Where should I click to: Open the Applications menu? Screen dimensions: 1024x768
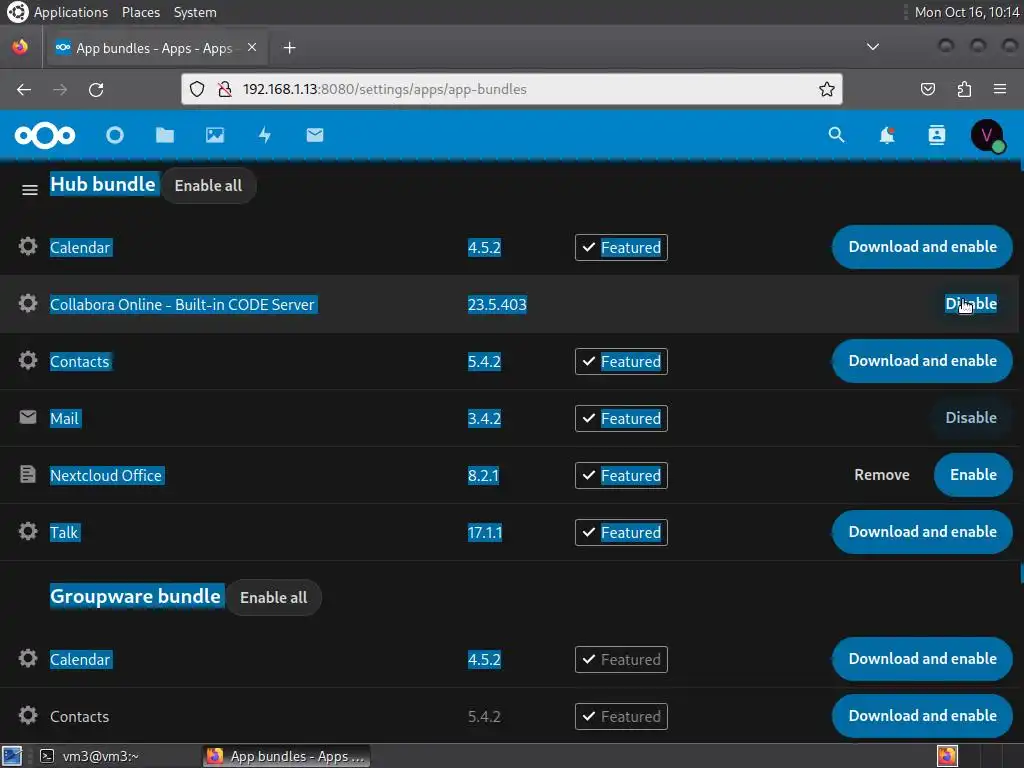pyautogui.click(x=71, y=12)
